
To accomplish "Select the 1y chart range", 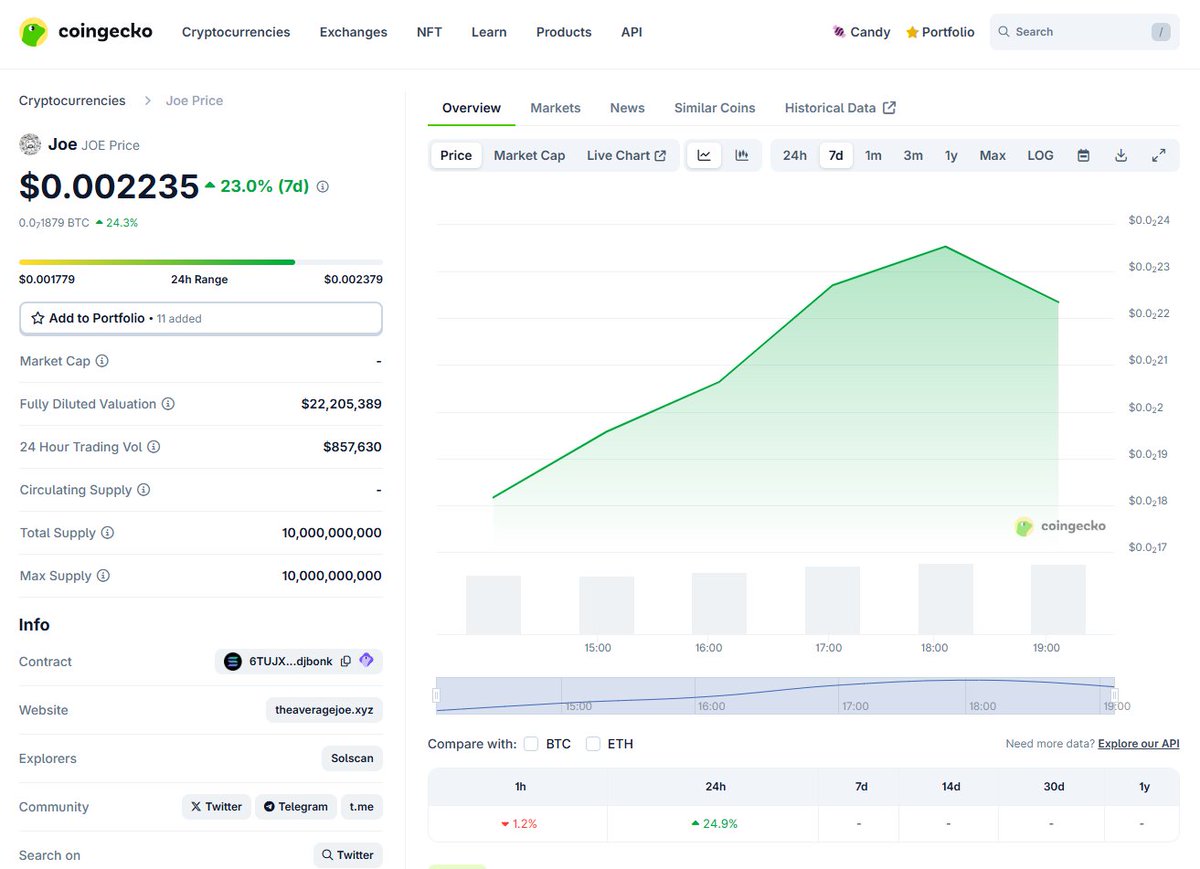I will 951,155.
